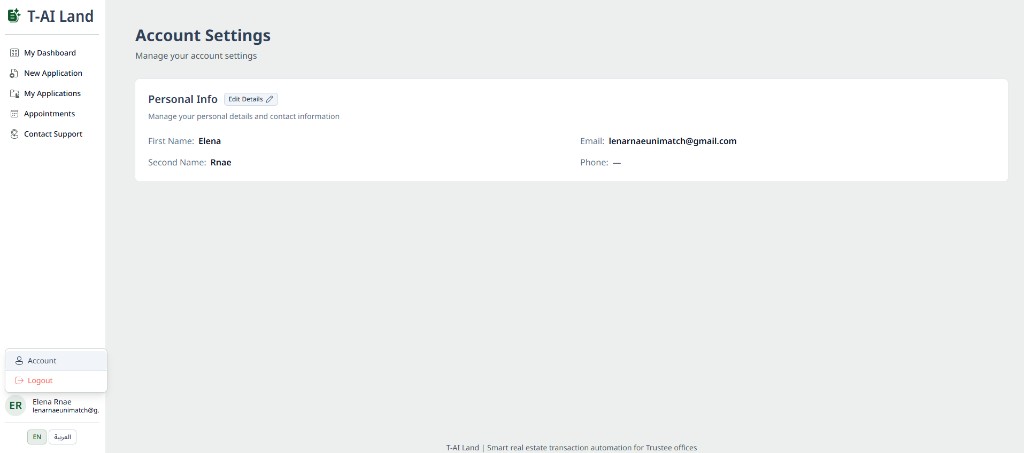The width and height of the screenshot is (1024, 453).
Task: Click the first name value Elena
Action: (210, 141)
